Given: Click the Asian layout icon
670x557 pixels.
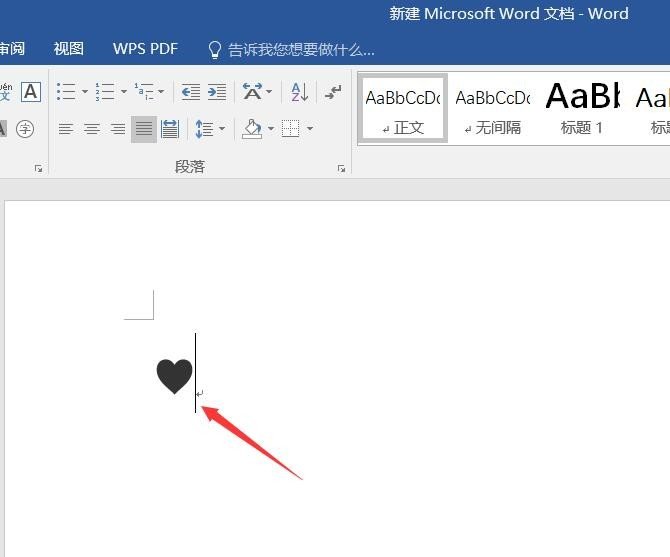Looking at the screenshot, I should point(253,91).
